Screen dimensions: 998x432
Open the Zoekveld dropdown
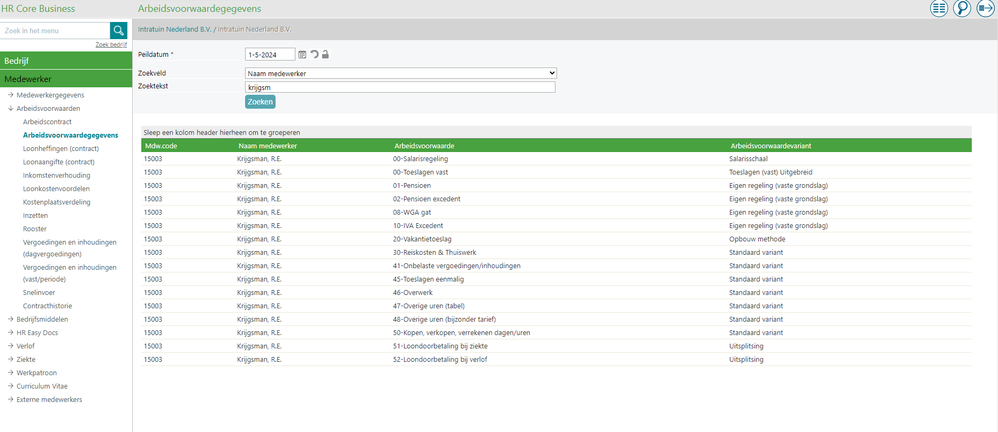click(x=401, y=74)
